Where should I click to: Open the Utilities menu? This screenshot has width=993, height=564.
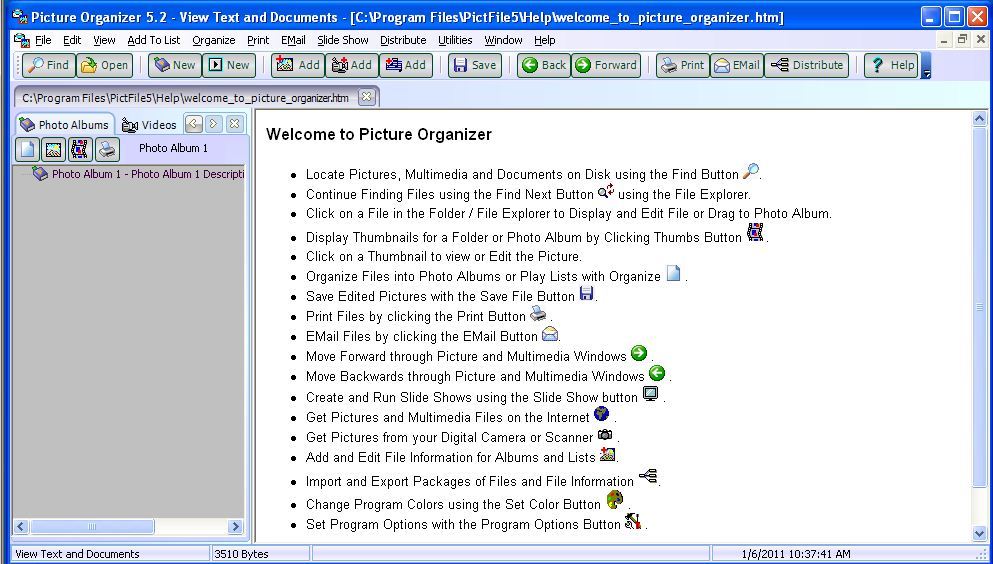click(x=455, y=40)
